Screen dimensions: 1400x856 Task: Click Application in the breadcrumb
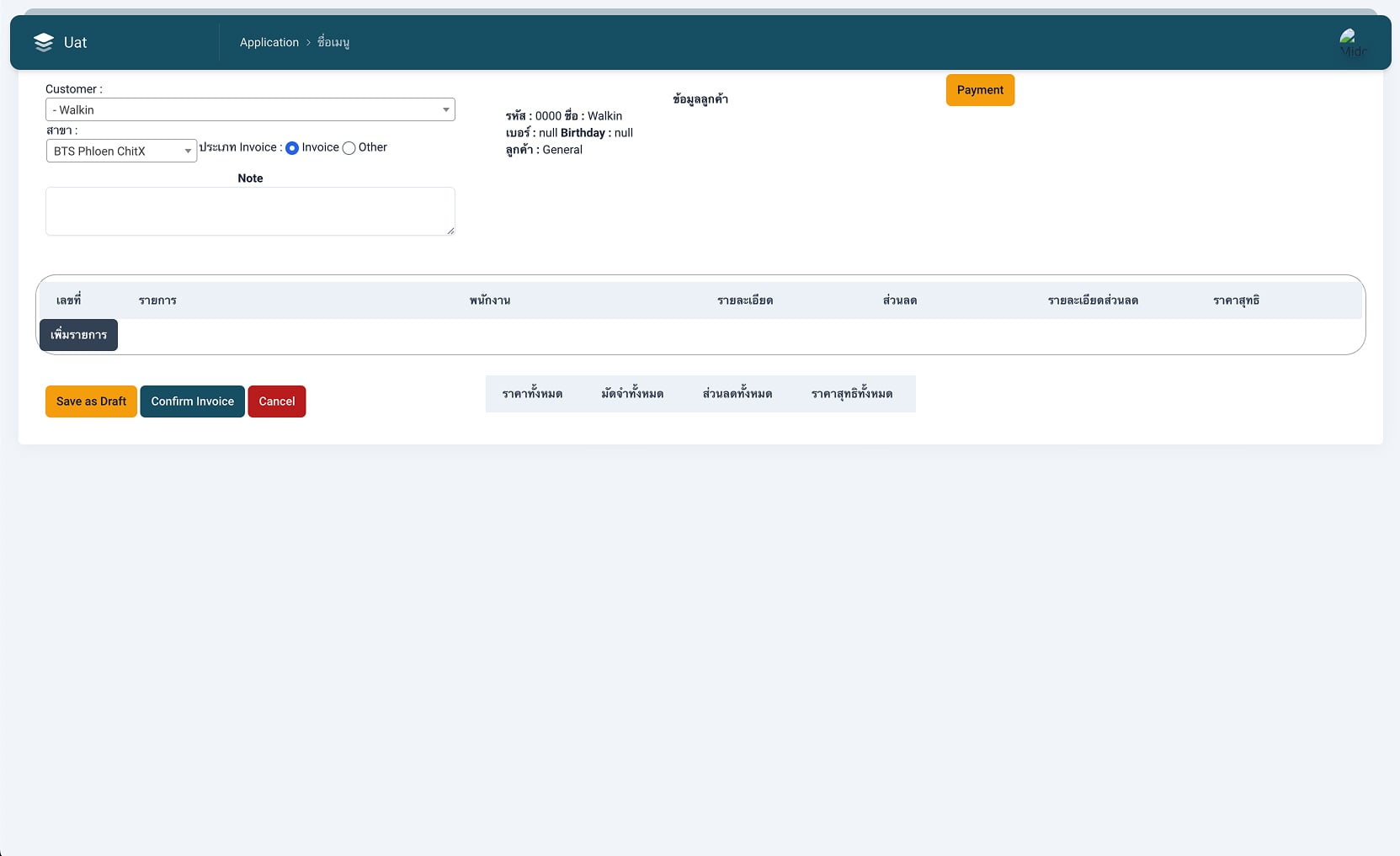click(269, 42)
